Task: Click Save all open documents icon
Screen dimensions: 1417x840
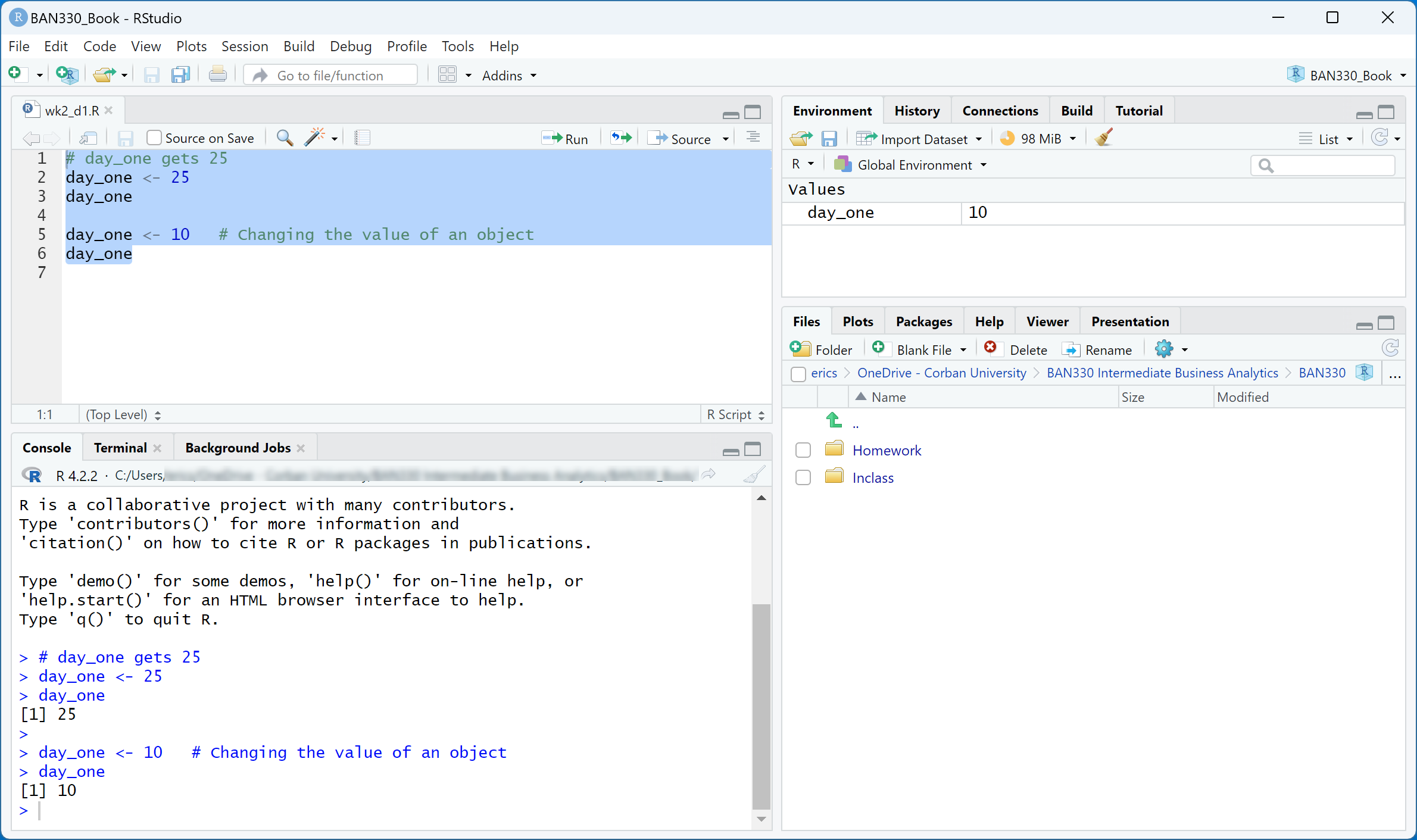Action: pyautogui.click(x=180, y=75)
